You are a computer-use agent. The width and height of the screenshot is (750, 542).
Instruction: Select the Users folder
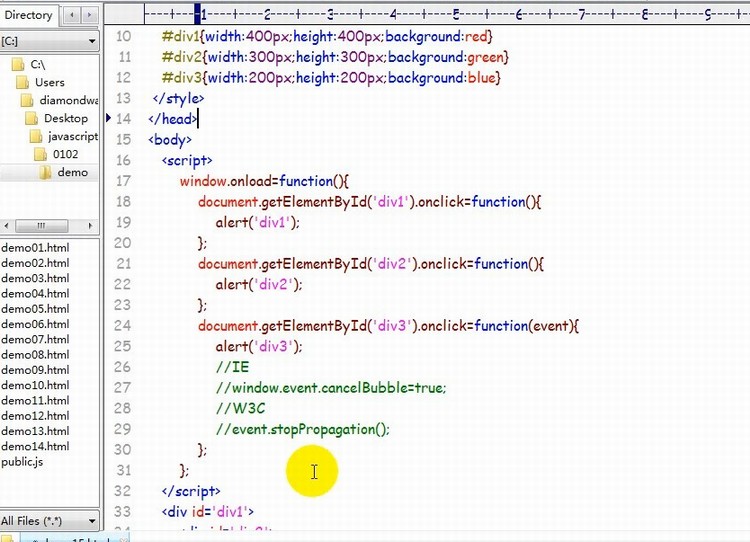click(x=50, y=82)
